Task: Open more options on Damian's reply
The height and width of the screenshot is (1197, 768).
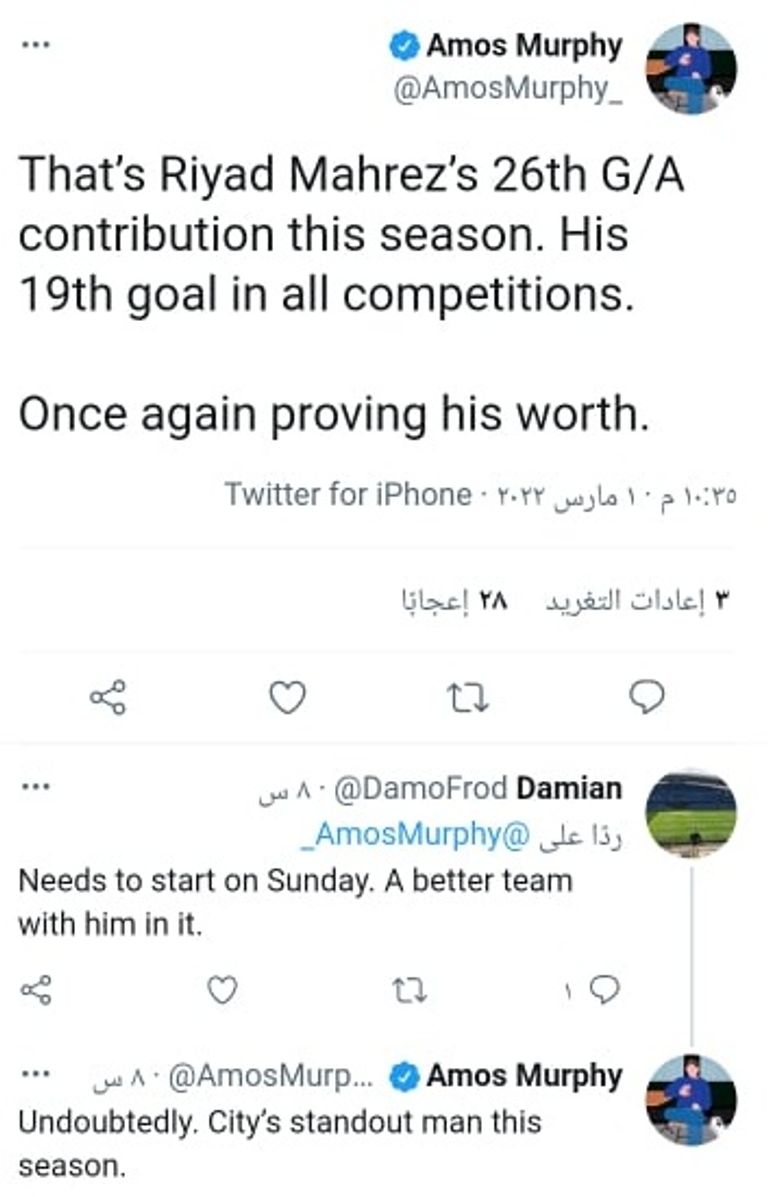Action: click(36, 787)
